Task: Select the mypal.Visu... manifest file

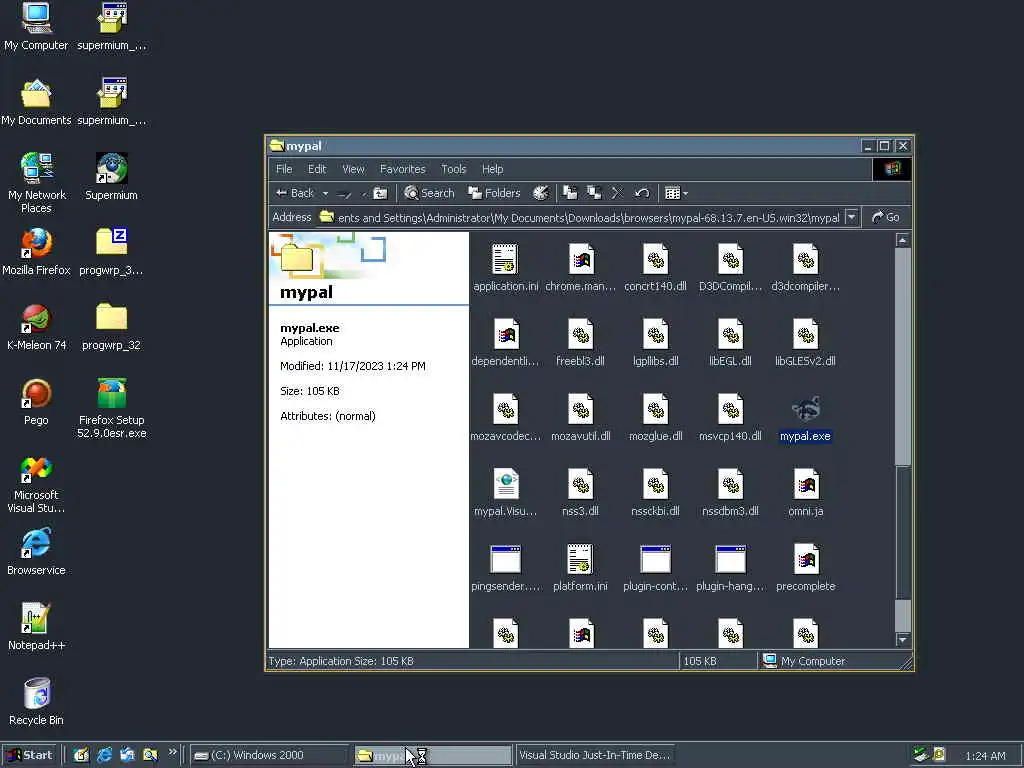Action: [x=505, y=493]
